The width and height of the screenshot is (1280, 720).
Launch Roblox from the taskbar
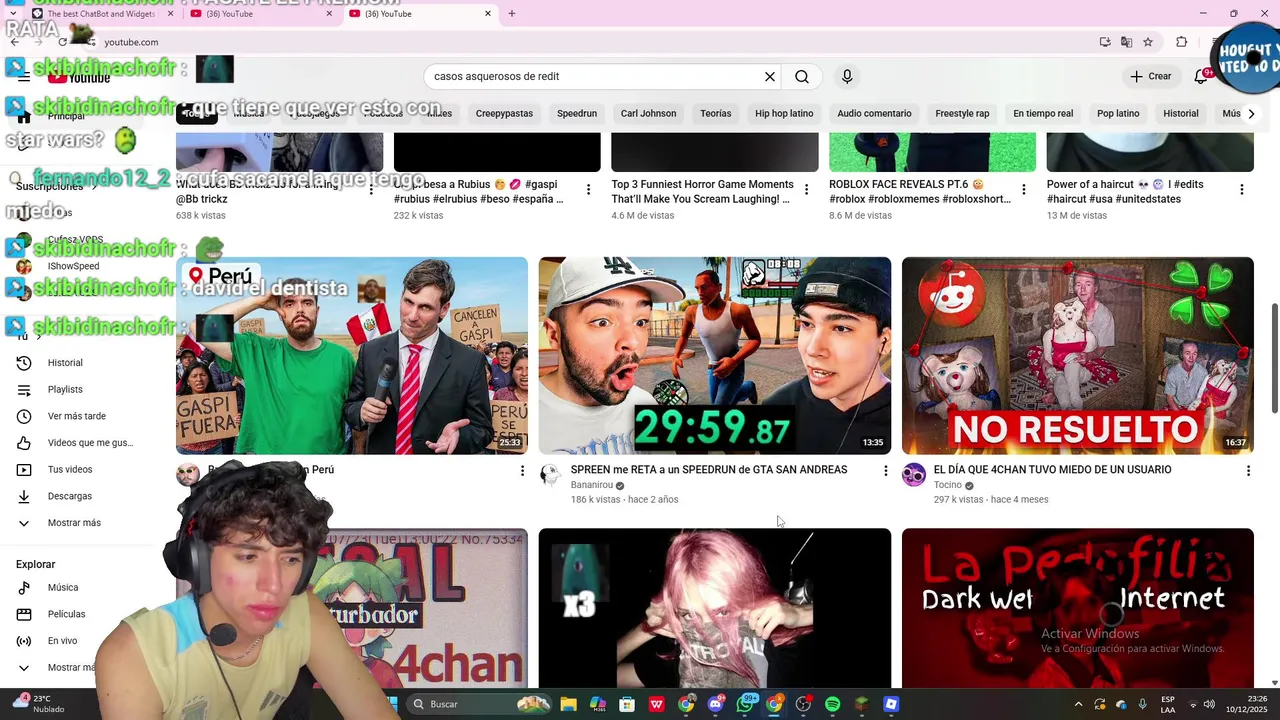[891, 704]
